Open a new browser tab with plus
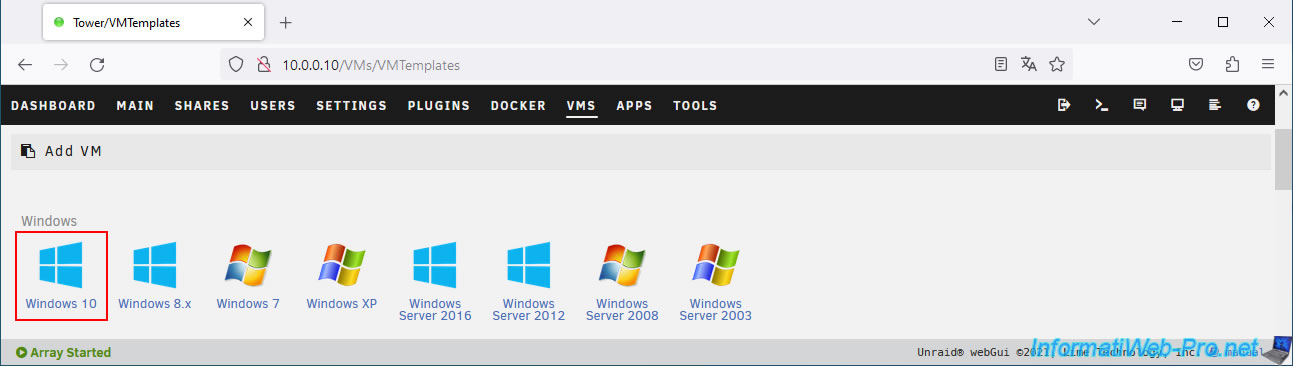 coord(285,22)
